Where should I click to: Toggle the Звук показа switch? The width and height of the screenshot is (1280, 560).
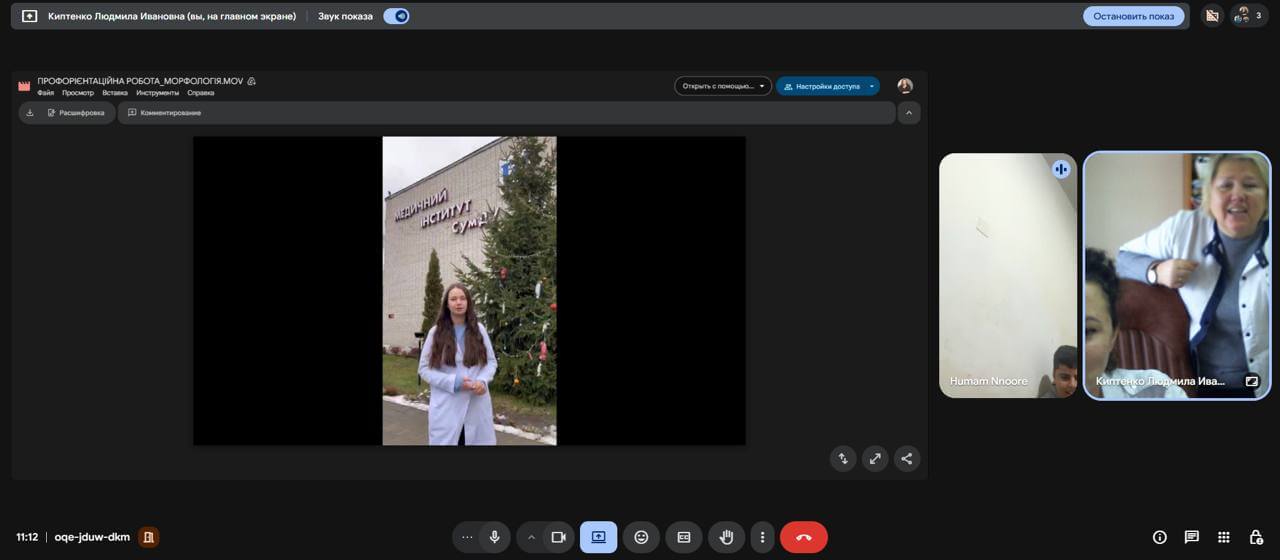(396, 16)
